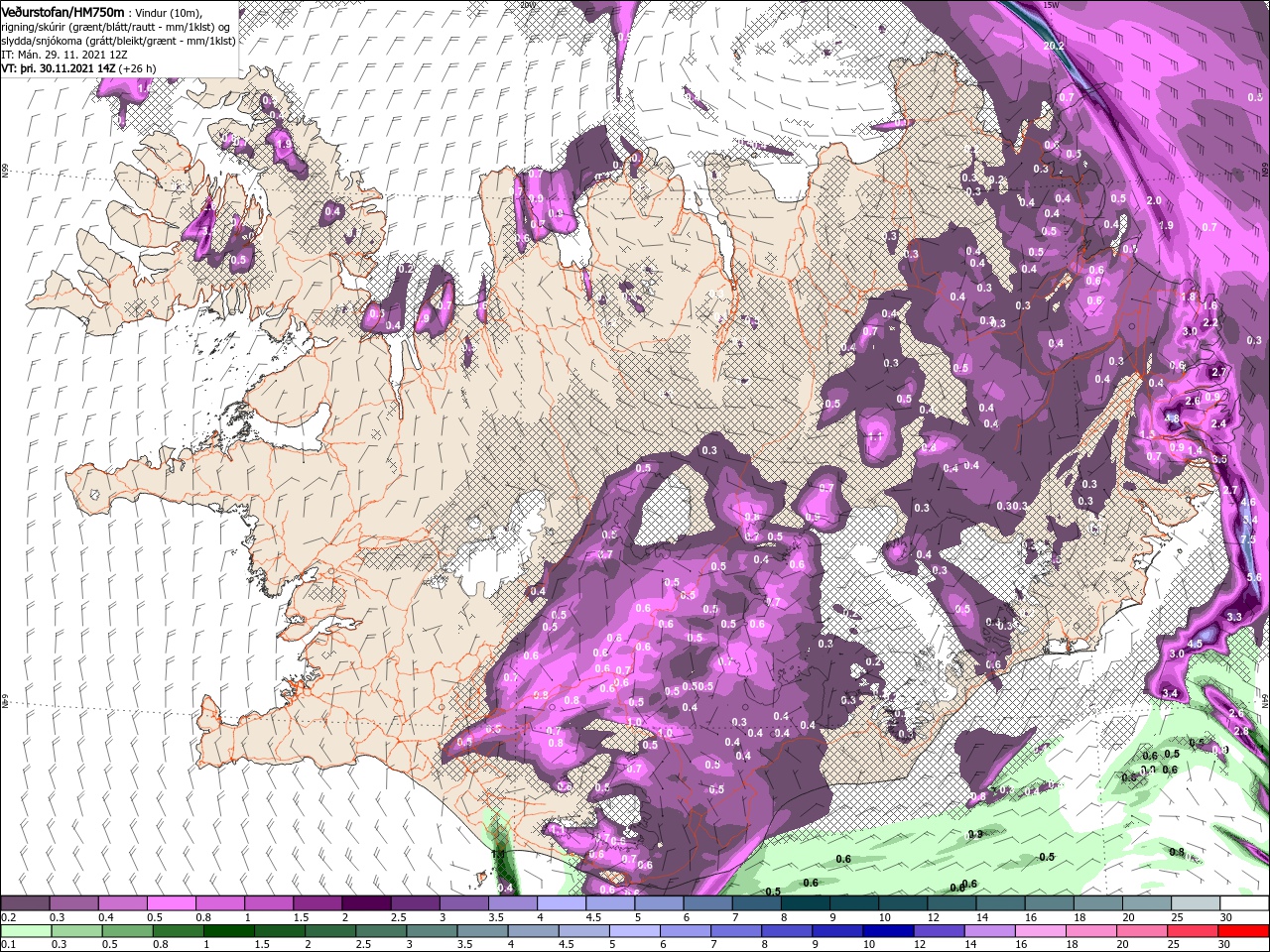Select the IT: Mán. 29. 11. 2021 12Z line
This screenshot has width=1270, height=952.
[64, 55]
